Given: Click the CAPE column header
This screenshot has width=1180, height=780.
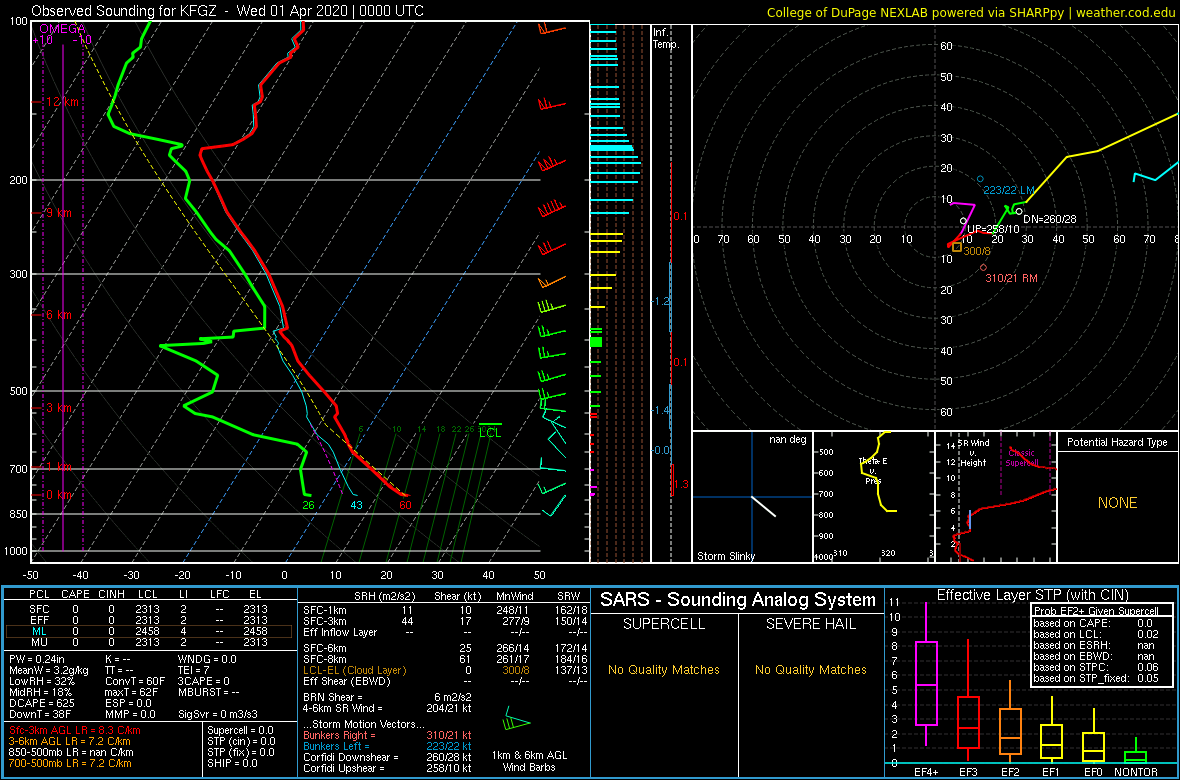Looking at the screenshot, I should pos(75,593).
